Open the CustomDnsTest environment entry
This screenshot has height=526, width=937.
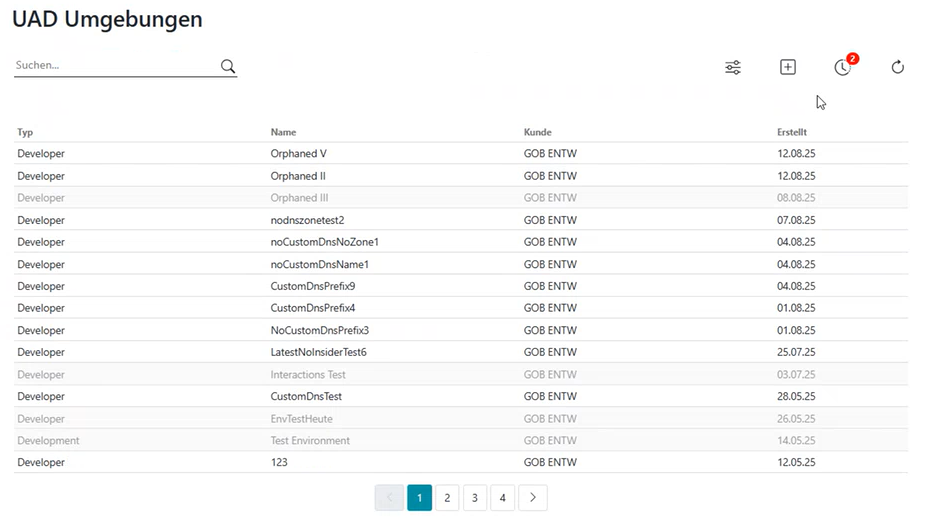306,397
